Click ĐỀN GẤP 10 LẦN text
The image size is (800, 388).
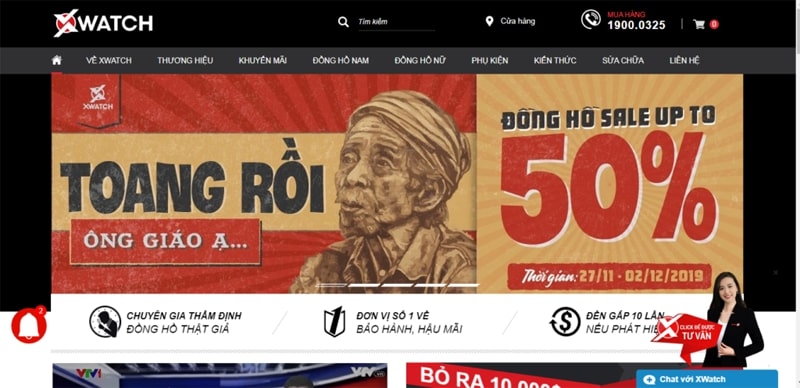[625, 316]
